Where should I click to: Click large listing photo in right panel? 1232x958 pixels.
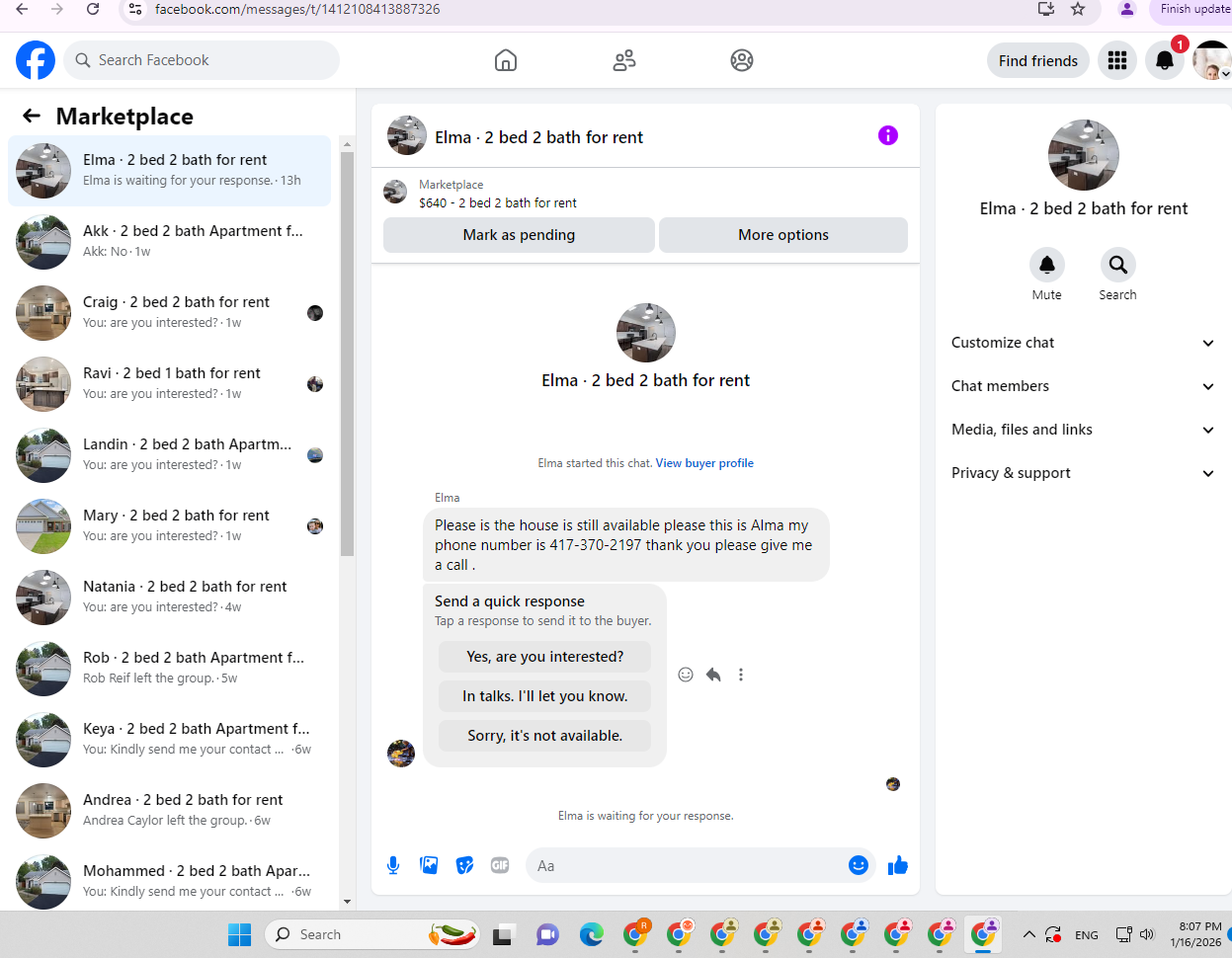coord(1084,155)
